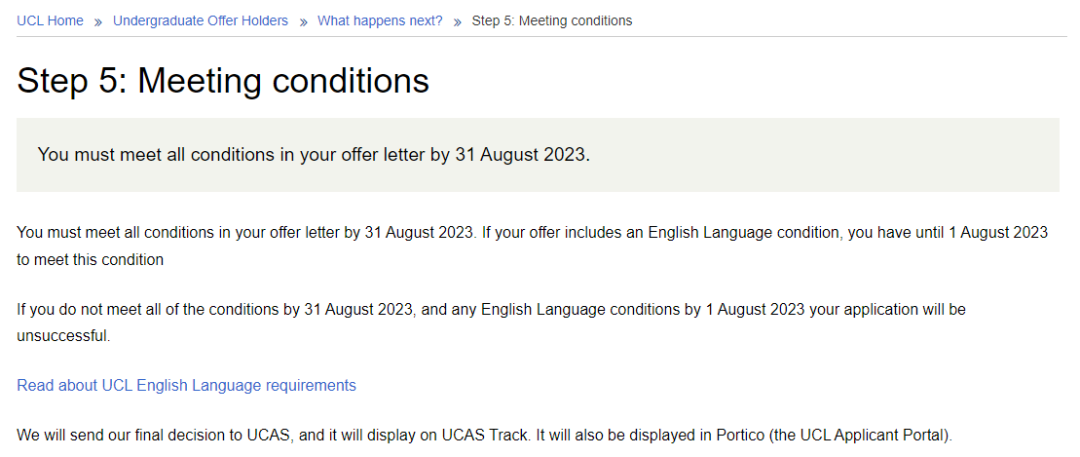Go to the UCL Home breadcrumb link
This screenshot has width=1080, height=457.
[50, 20]
